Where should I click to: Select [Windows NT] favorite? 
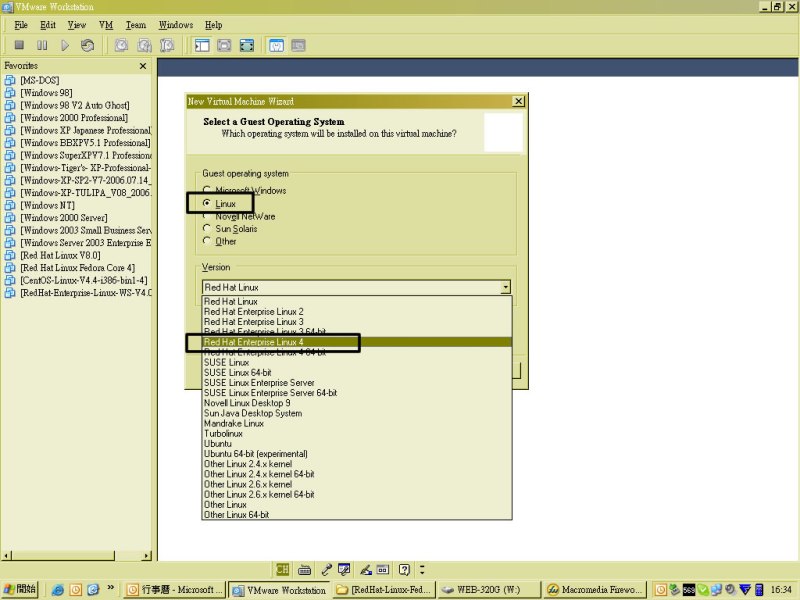point(47,205)
